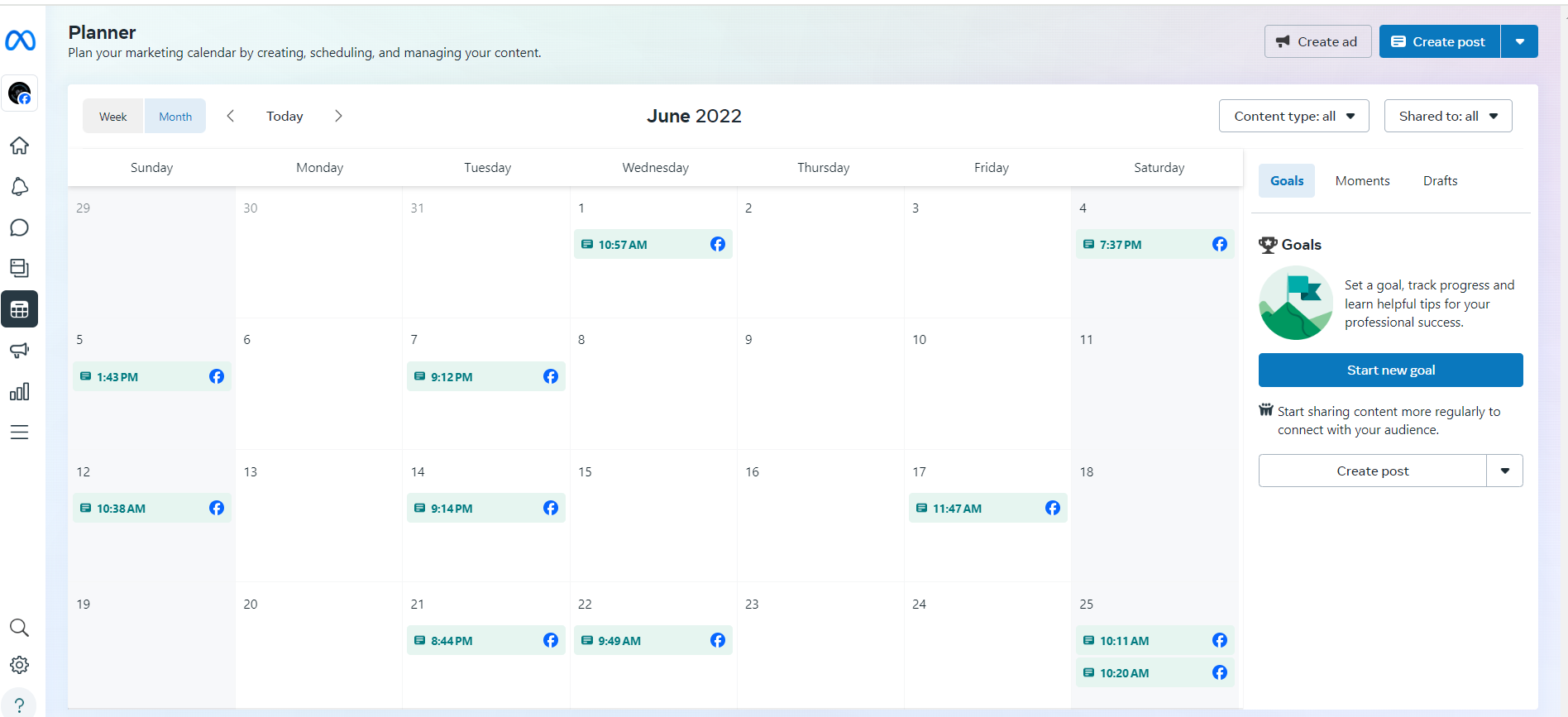
Task: Click Facebook icon on 11:47 AM post
Action: pos(1053,508)
